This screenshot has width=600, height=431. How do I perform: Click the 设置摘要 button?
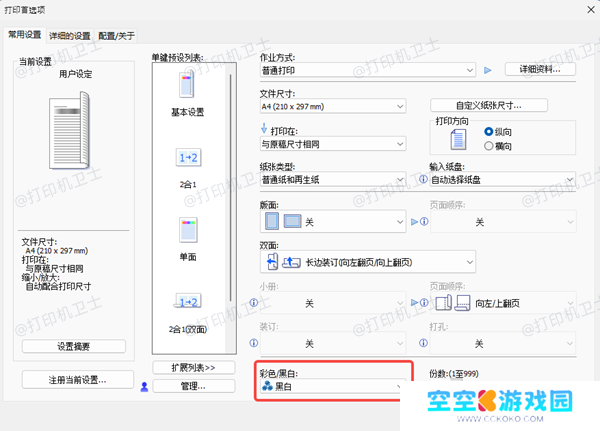(x=73, y=346)
